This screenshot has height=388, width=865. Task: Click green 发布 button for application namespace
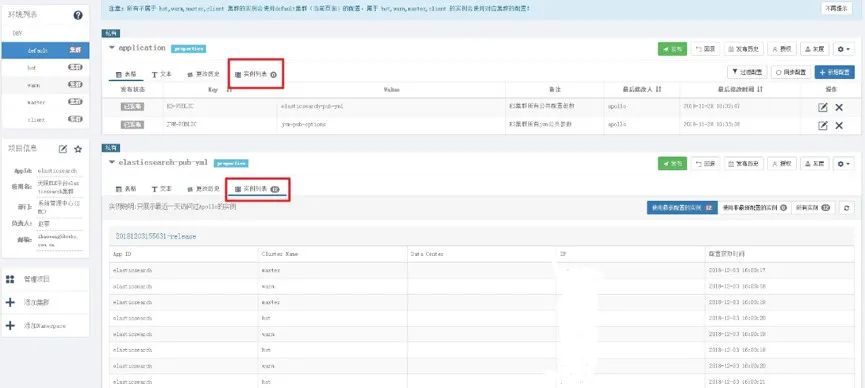[672, 49]
